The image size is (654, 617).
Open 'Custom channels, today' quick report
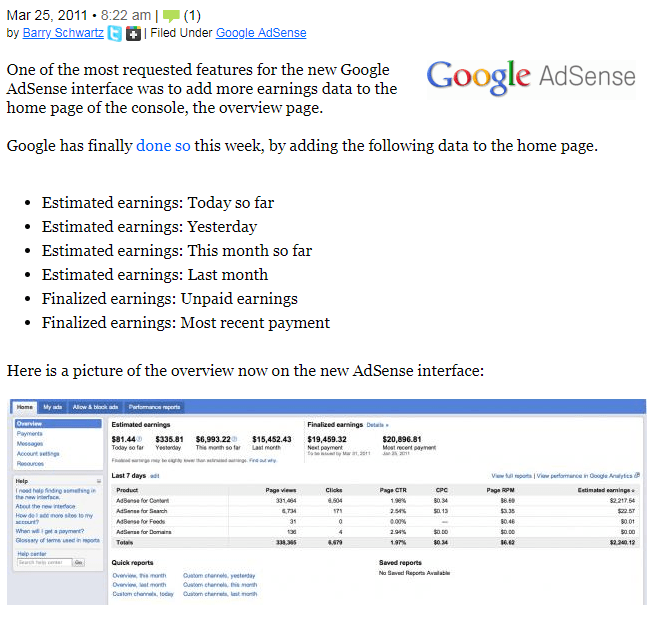pos(143,594)
